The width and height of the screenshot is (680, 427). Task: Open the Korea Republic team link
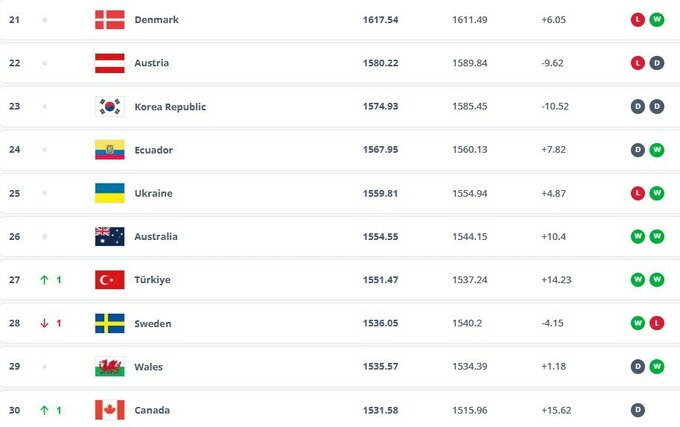(170, 107)
